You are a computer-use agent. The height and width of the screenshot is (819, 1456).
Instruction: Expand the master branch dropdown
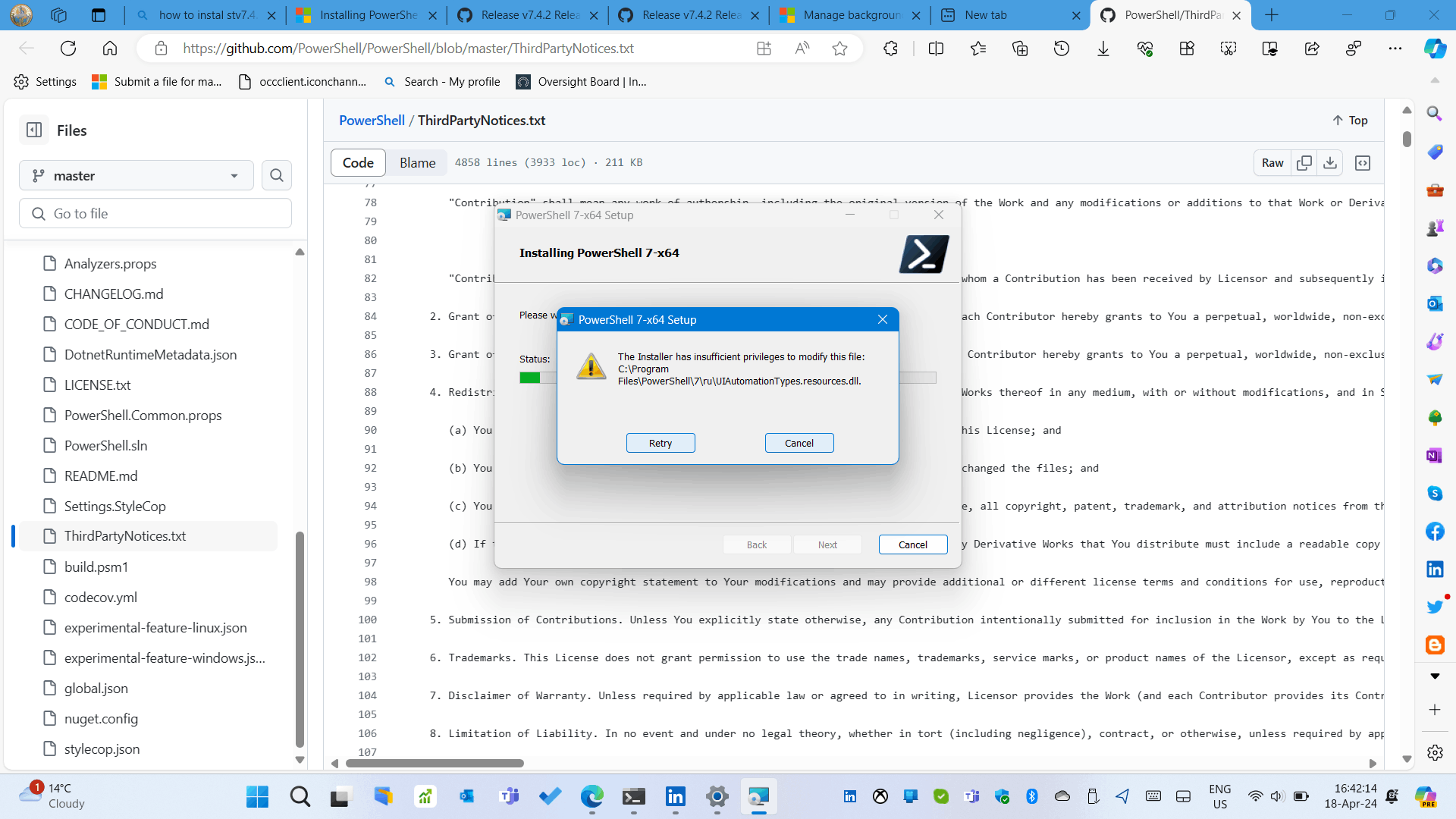pos(136,176)
